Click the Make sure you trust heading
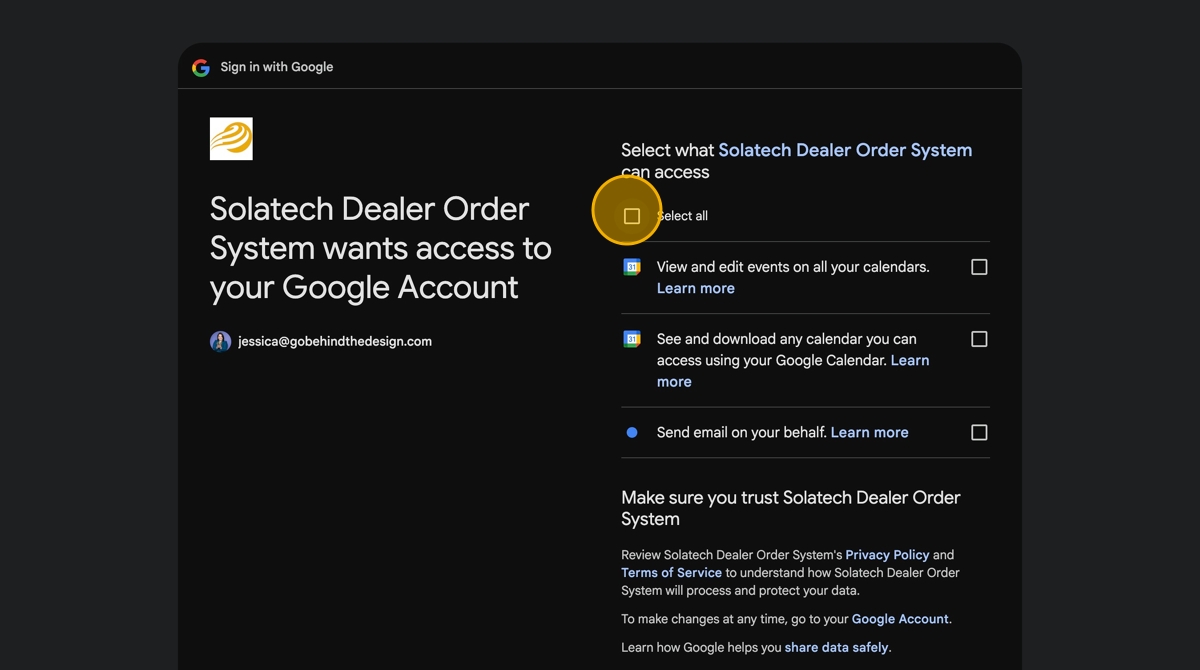The image size is (1200, 670). coord(791,508)
